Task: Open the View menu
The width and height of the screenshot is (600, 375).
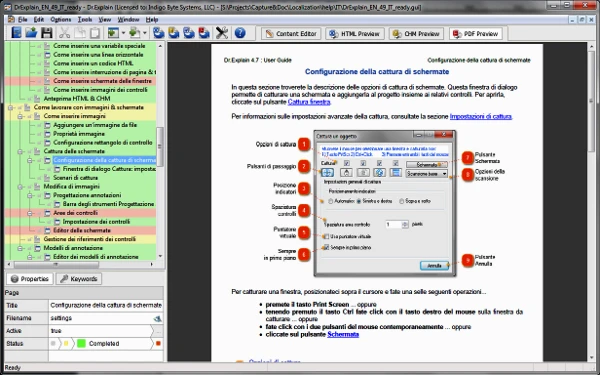Action: pos(104,20)
